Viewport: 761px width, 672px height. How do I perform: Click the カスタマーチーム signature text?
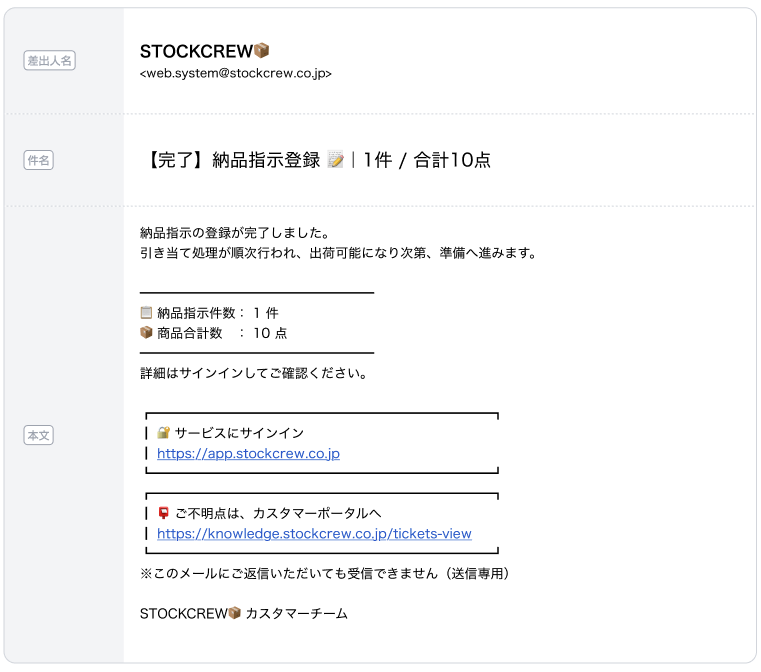click(296, 614)
